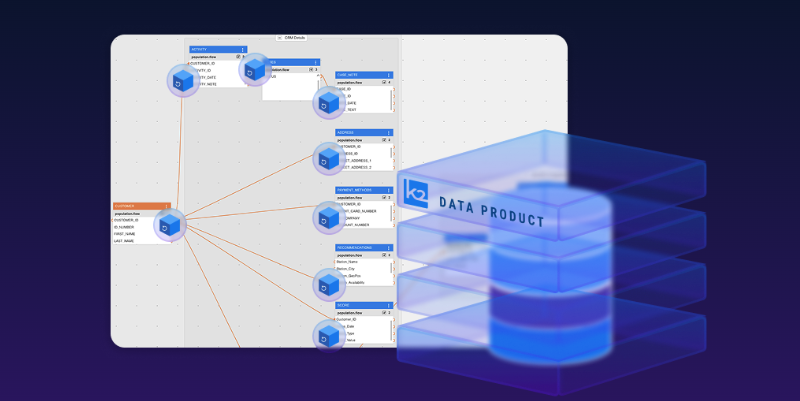Open the RECOMMENDATIONS table kebab menu

pyautogui.click(x=389, y=248)
